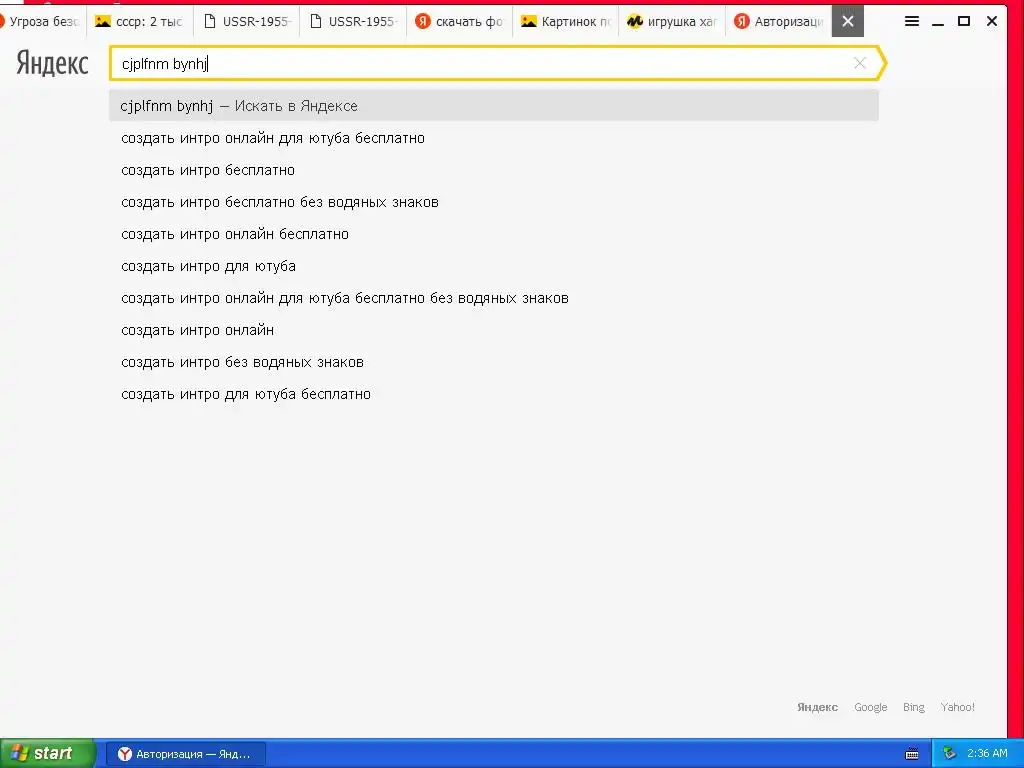Activate Авторизация — Яндекс taskbar button

click(186, 754)
